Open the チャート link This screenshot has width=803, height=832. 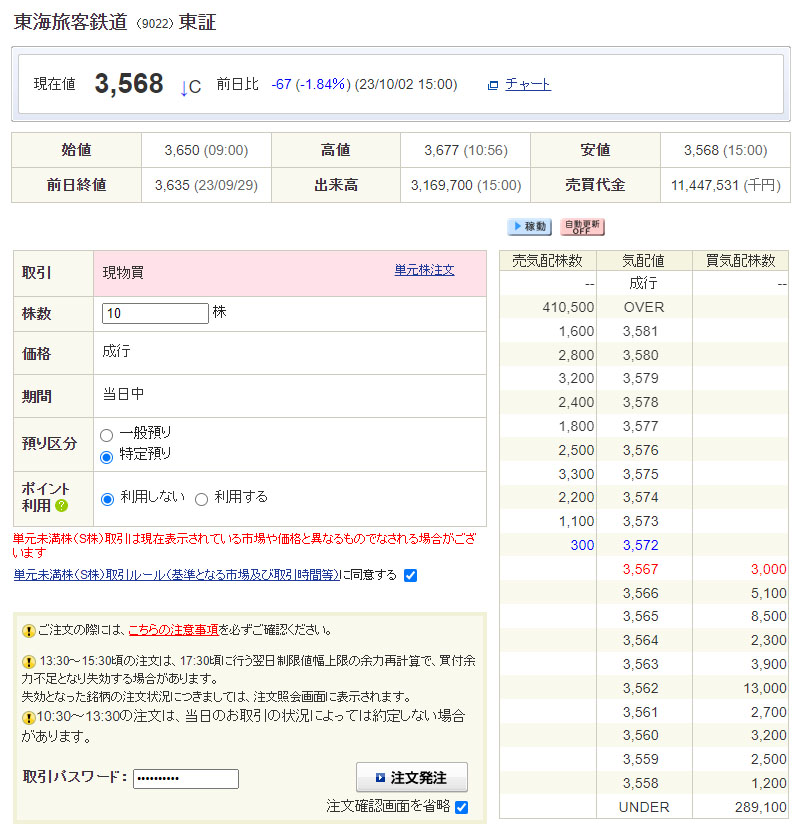(528, 85)
